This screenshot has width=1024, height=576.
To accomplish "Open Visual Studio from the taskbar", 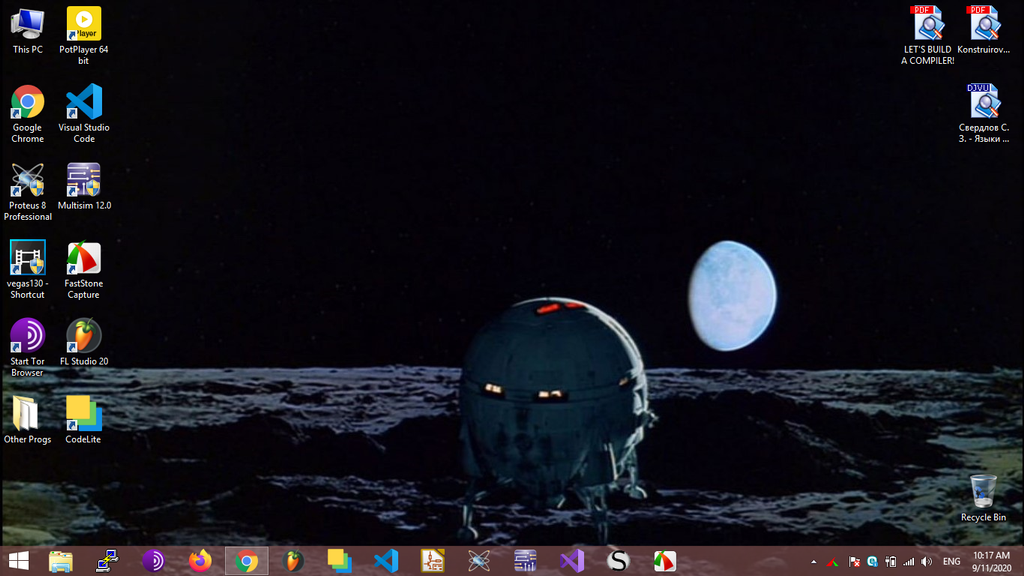I will point(571,561).
